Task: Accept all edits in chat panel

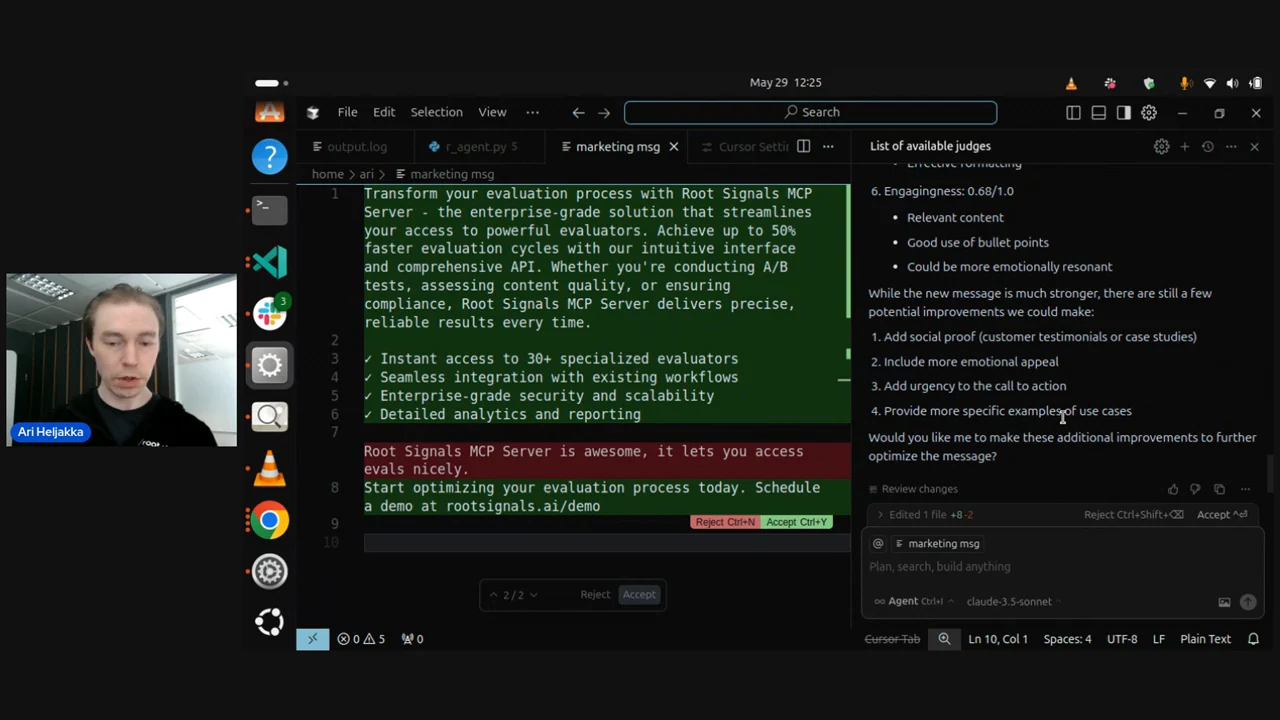Action: pyautogui.click(x=1222, y=515)
